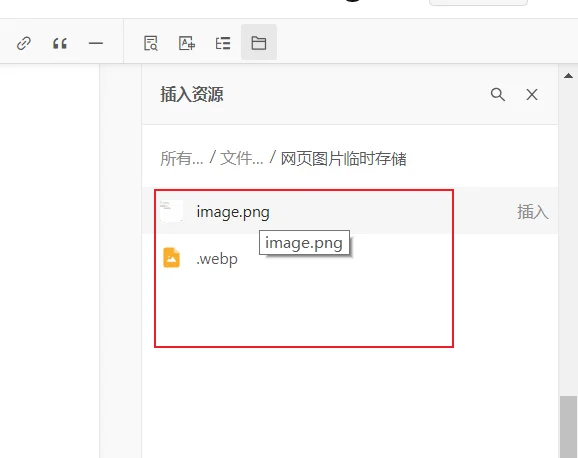Insert a hyperlink with the link icon
Screen dimensions: 578x458
(24, 43)
